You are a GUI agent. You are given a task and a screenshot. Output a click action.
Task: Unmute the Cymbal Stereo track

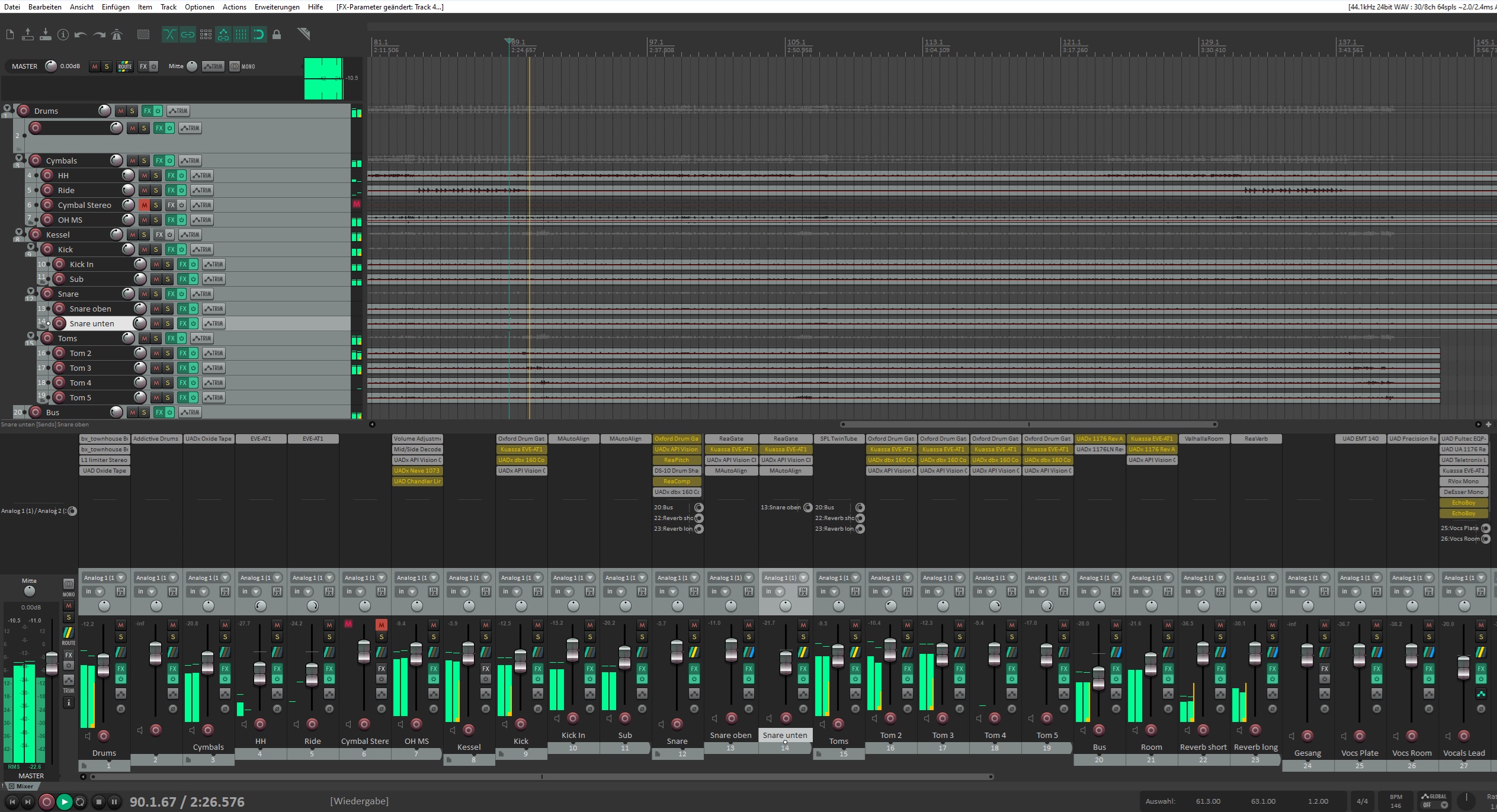(144, 205)
